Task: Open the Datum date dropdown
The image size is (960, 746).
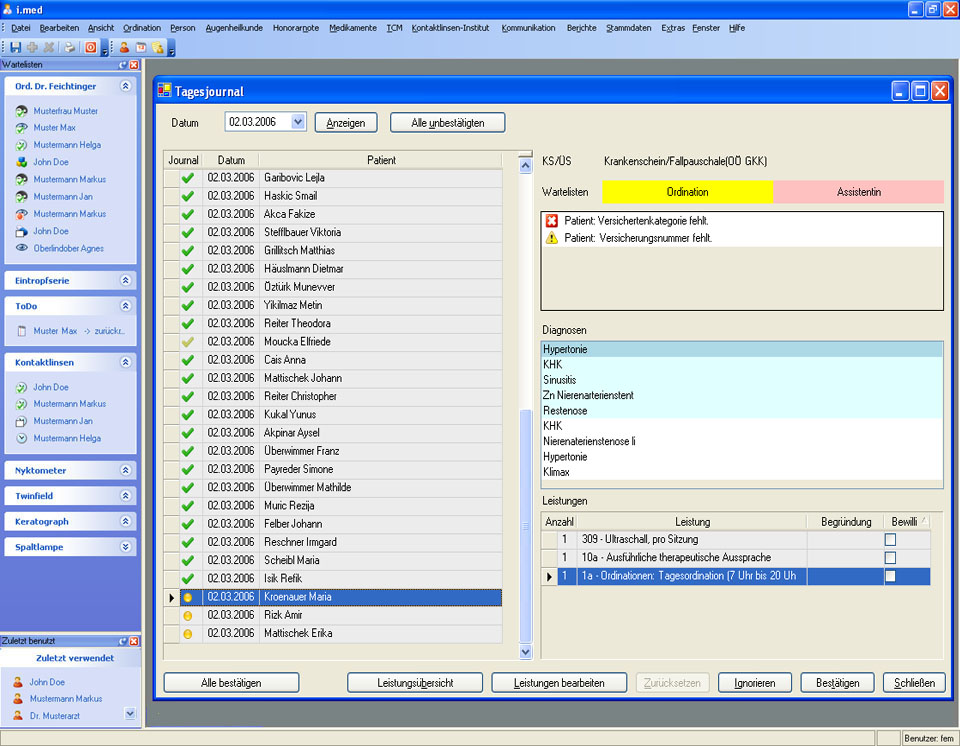Action: click(298, 122)
